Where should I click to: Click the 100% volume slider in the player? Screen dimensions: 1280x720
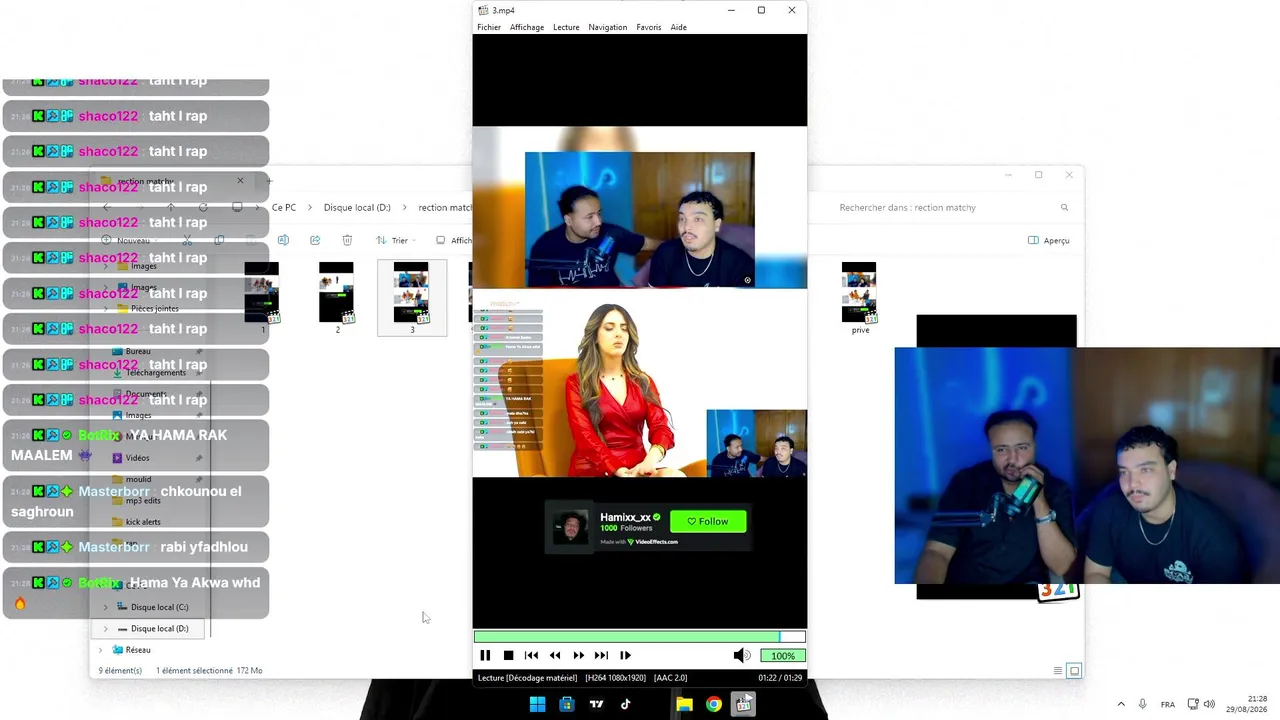[x=782, y=656]
